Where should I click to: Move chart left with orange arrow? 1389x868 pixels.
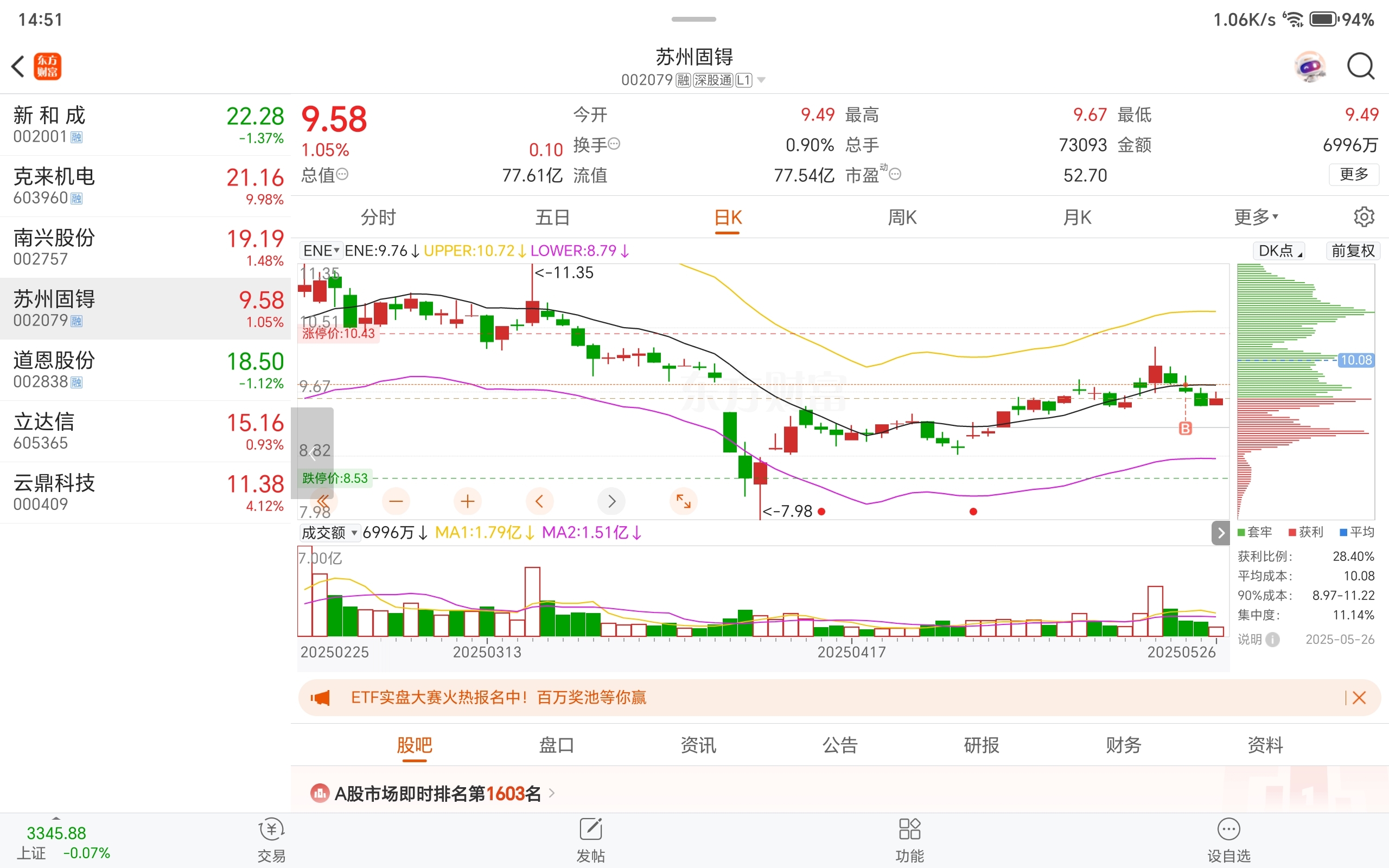coord(539,501)
